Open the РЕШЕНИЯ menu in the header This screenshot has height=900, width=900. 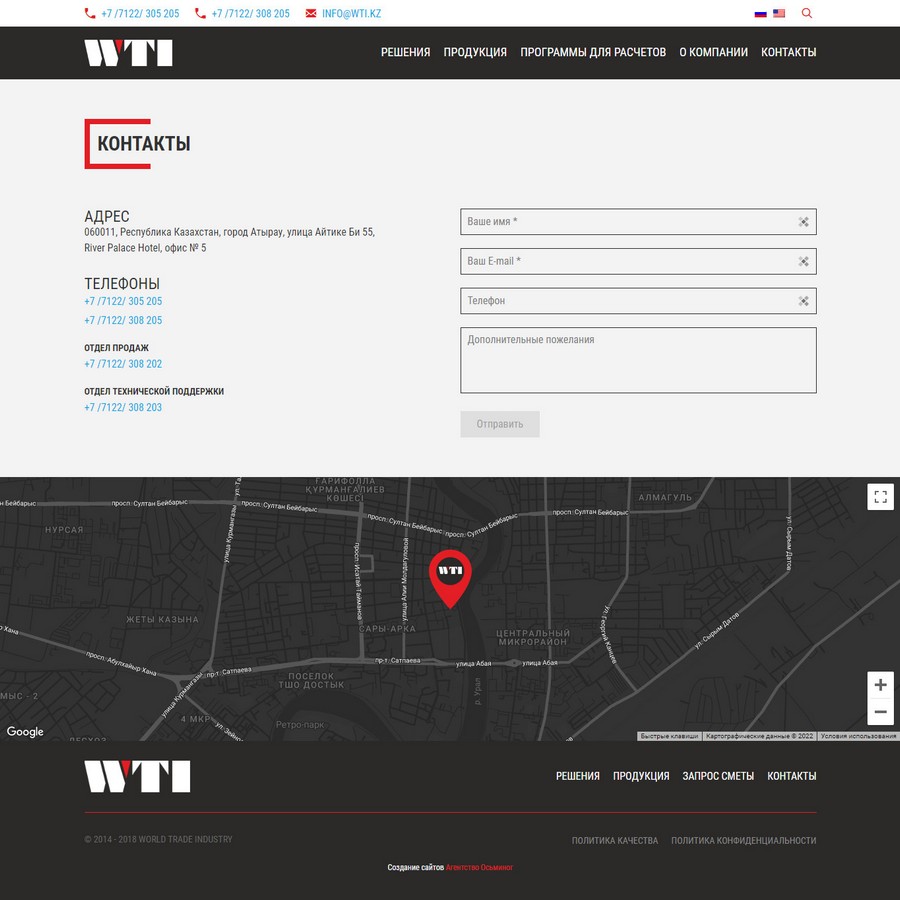[405, 52]
